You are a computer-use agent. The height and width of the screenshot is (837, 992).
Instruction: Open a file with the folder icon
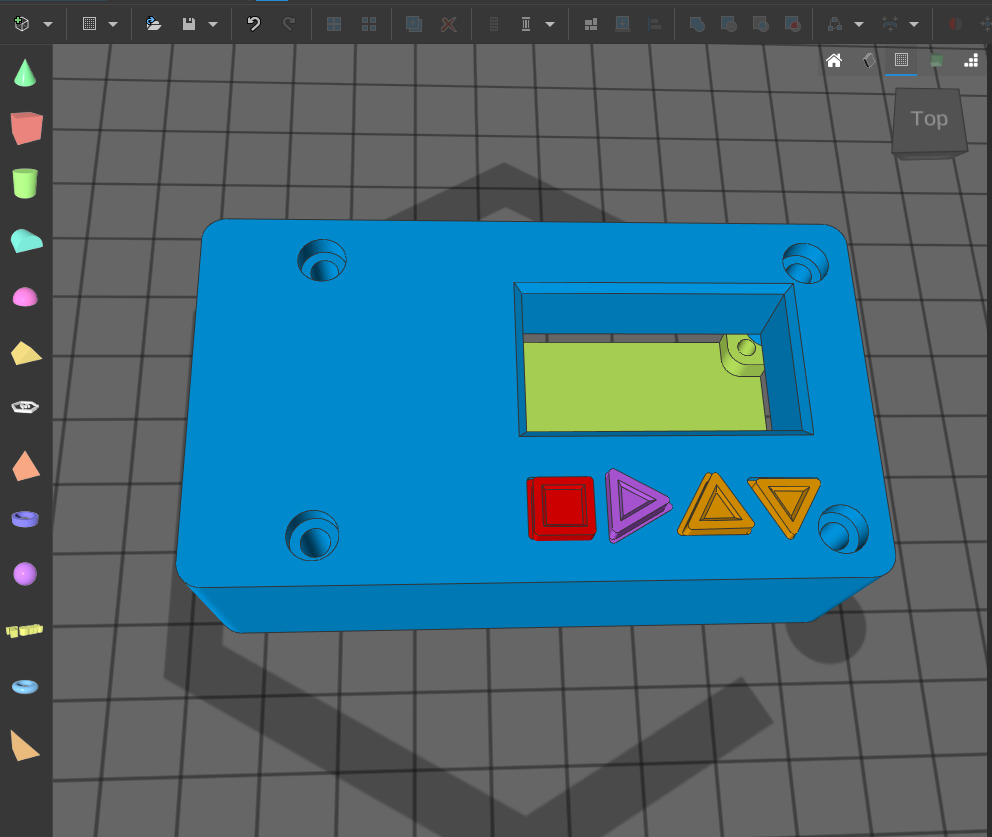coord(153,24)
